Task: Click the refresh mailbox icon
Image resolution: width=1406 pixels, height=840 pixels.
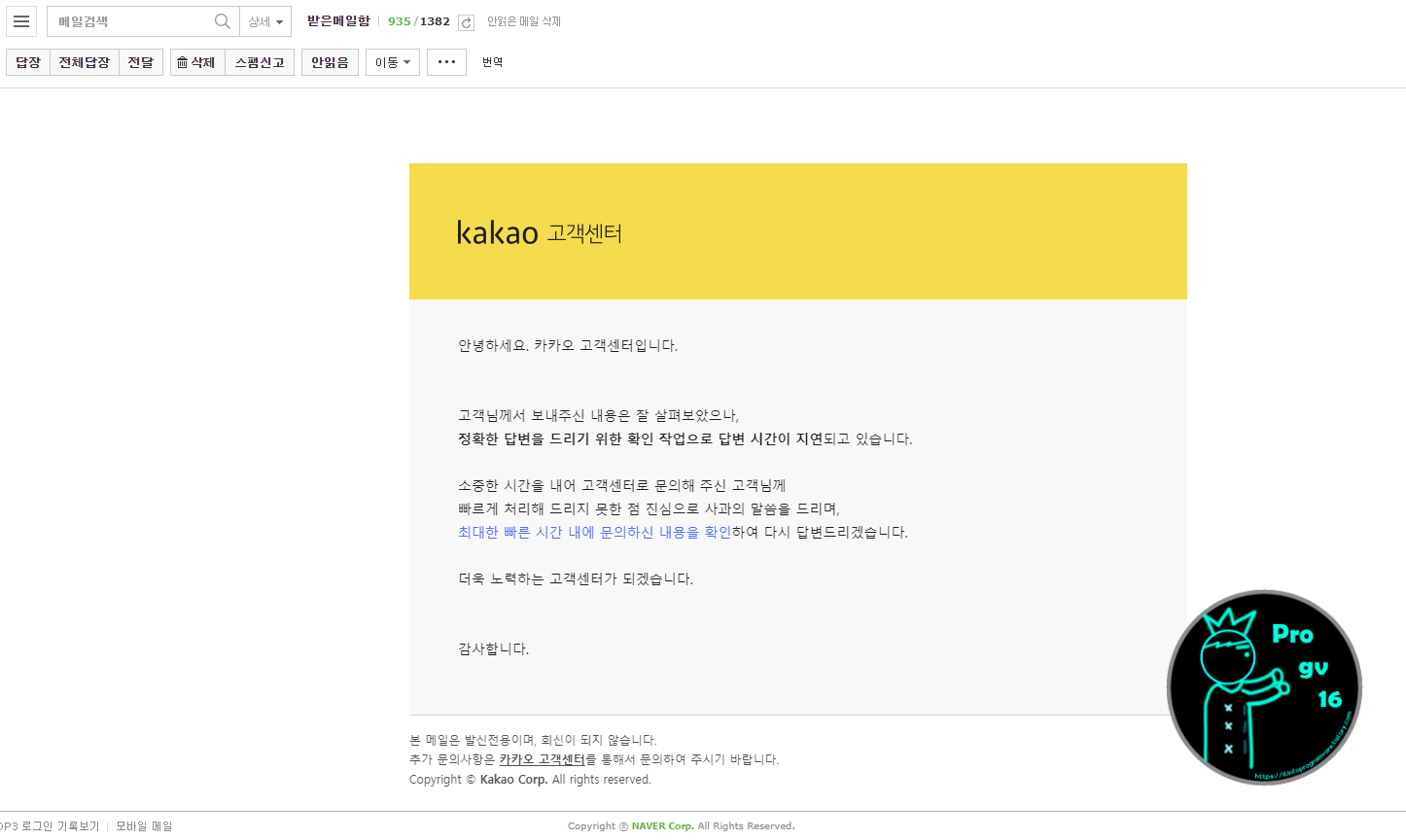Action: pyautogui.click(x=467, y=22)
